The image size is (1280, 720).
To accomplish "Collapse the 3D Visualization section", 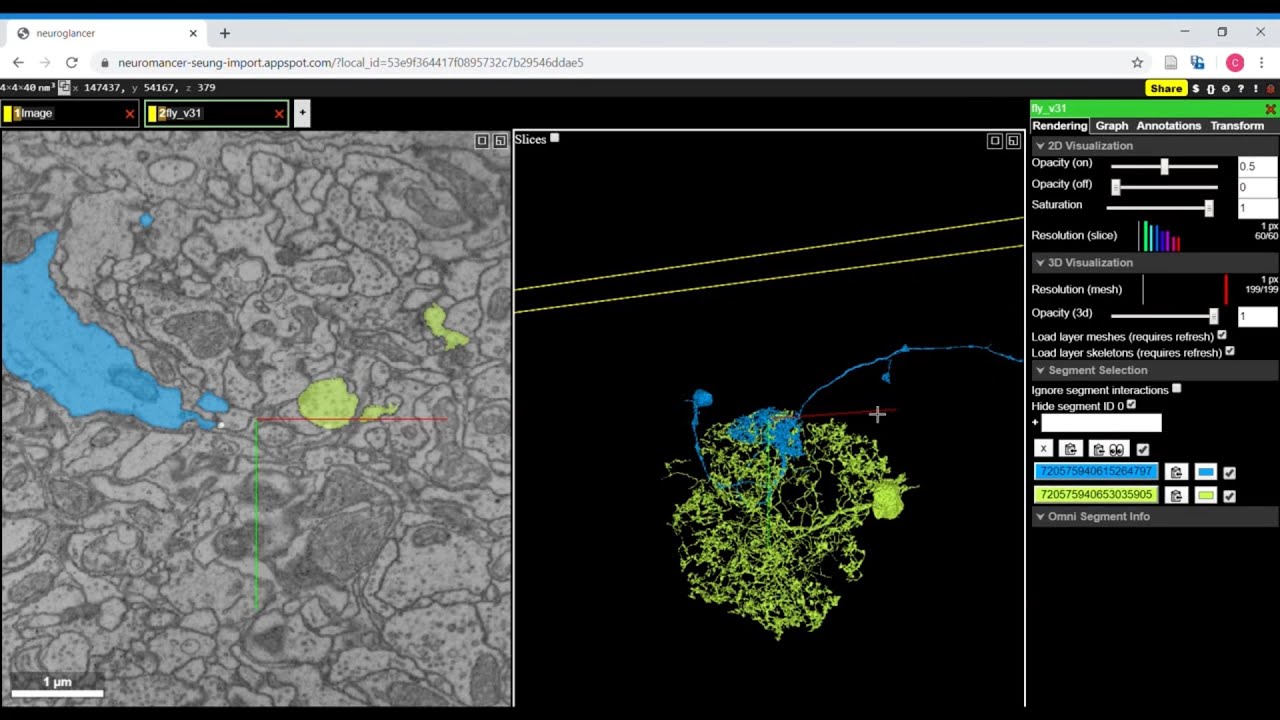I will point(1155,263).
